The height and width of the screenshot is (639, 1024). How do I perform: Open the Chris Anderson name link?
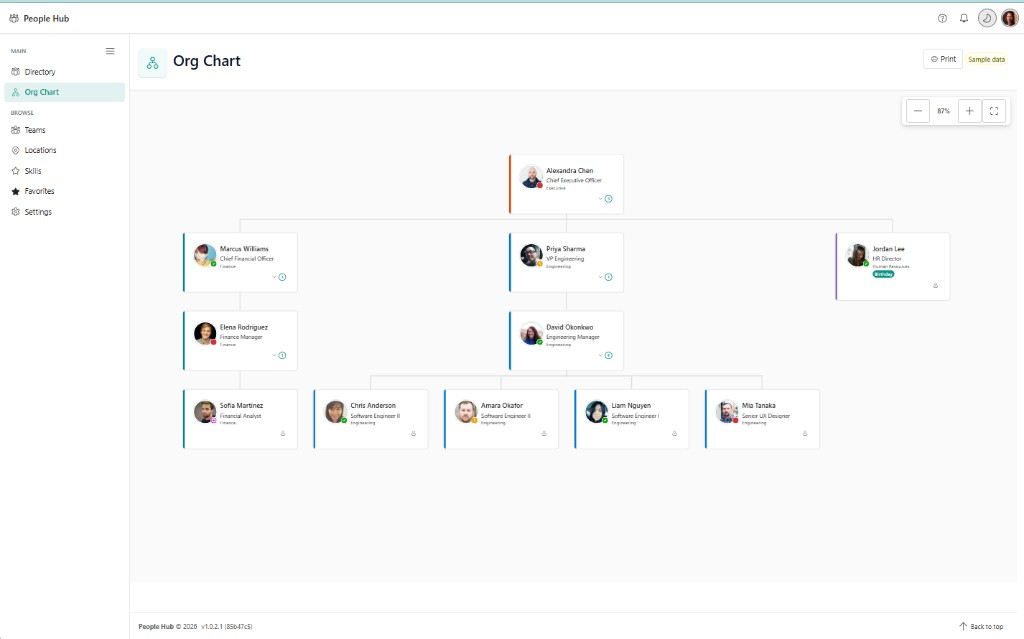click(x=373, y=406)
